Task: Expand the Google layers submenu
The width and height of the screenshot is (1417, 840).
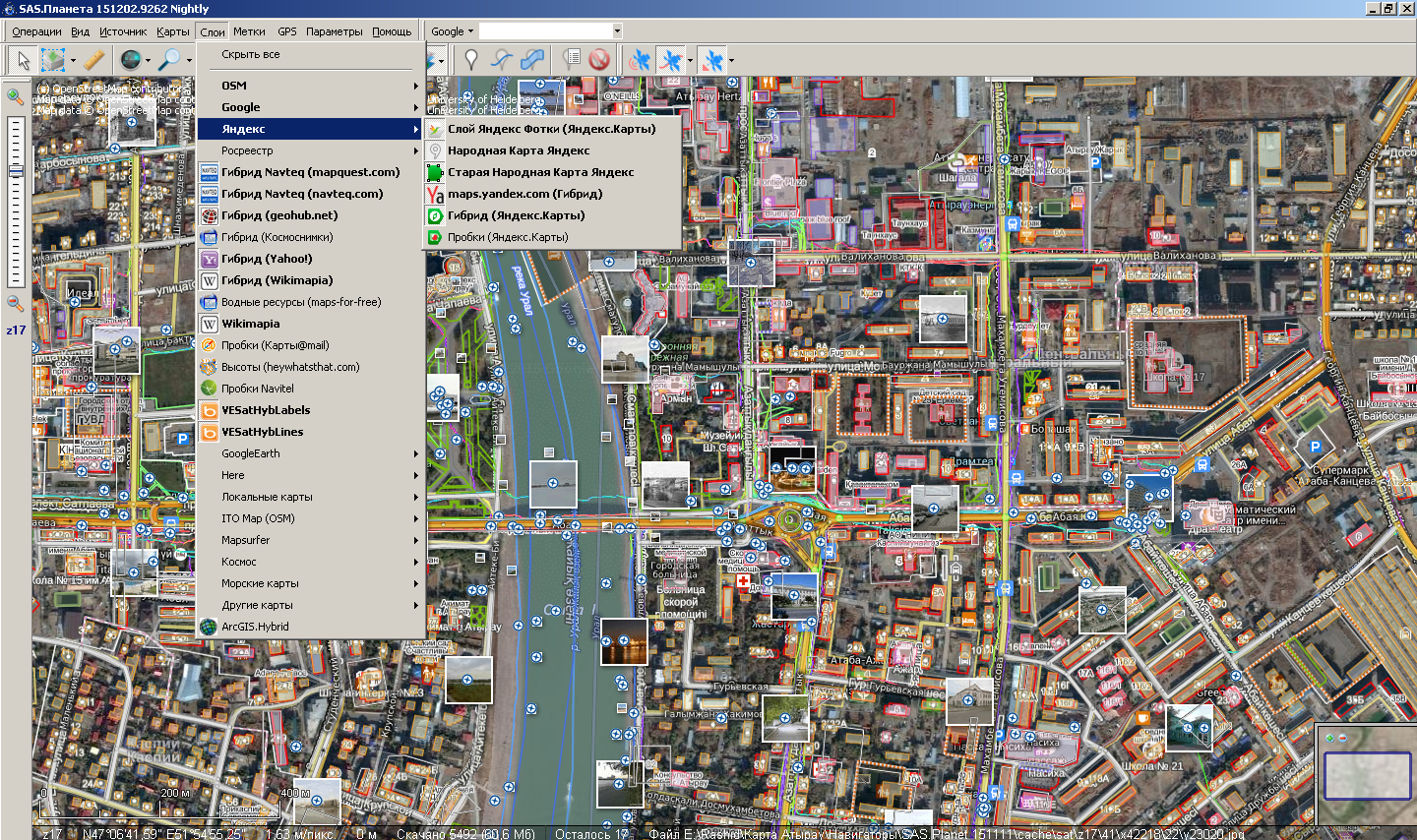Action: click(310, 107)
